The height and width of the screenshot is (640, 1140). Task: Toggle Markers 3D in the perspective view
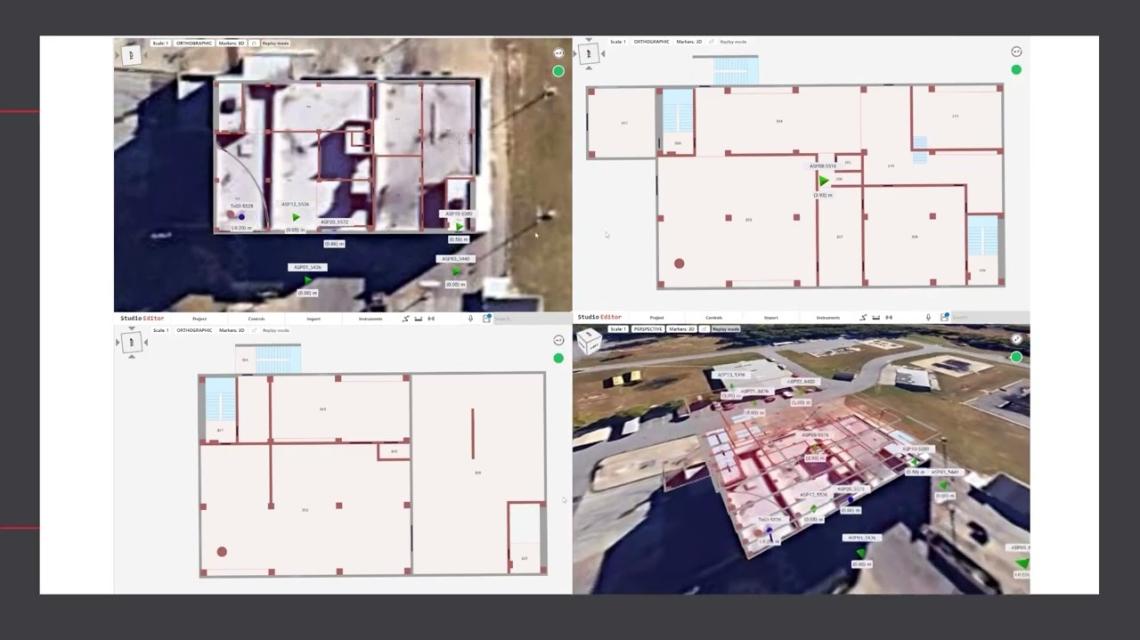click(x=683, y=329)
